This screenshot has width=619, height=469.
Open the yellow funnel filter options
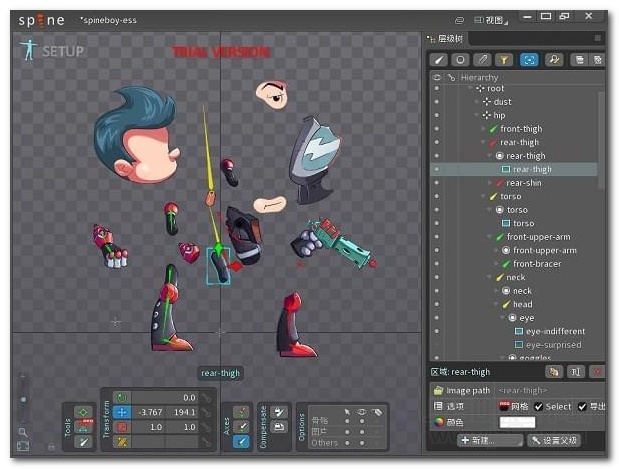point(504,60)
